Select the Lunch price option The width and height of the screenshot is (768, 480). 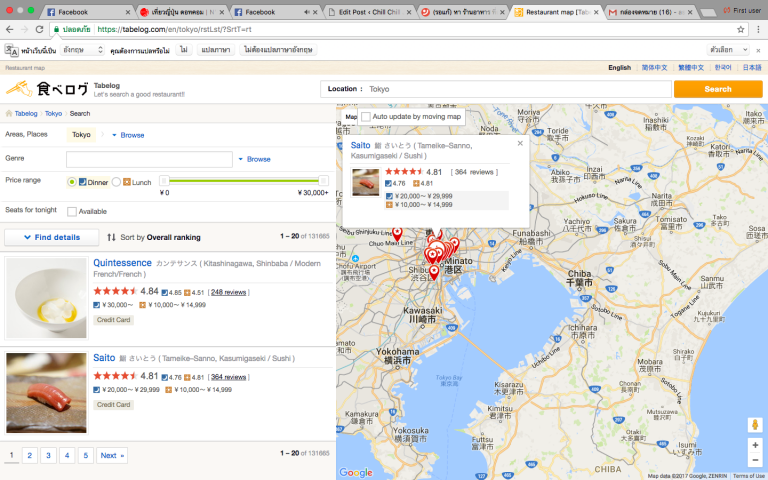pos(117,182)
